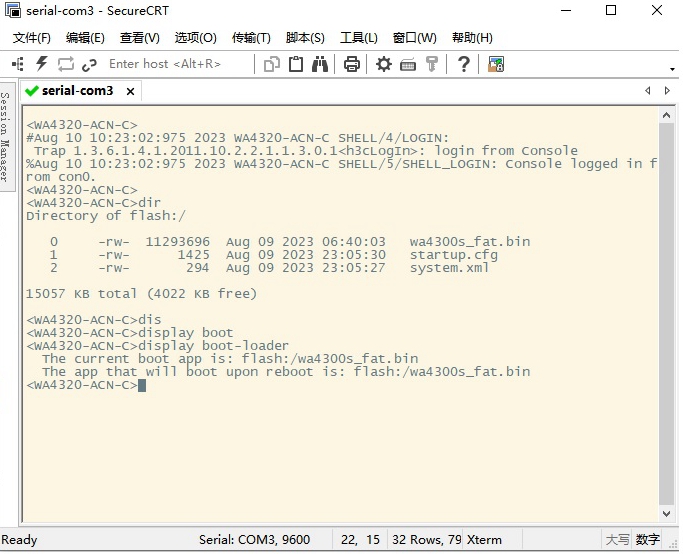Click the vertical scrollbar thumb
The height and width of the screenshot is (554, 683).
pos(666,314)
